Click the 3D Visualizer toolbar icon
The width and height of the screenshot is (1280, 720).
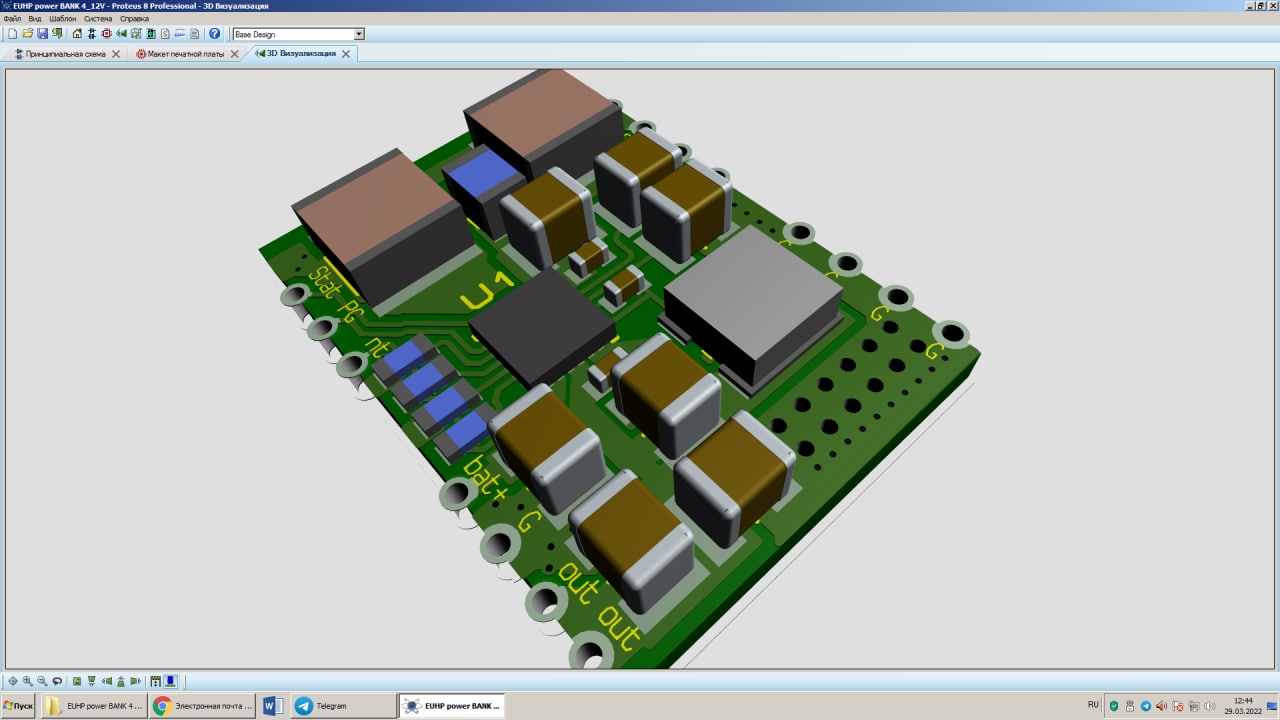121,34
